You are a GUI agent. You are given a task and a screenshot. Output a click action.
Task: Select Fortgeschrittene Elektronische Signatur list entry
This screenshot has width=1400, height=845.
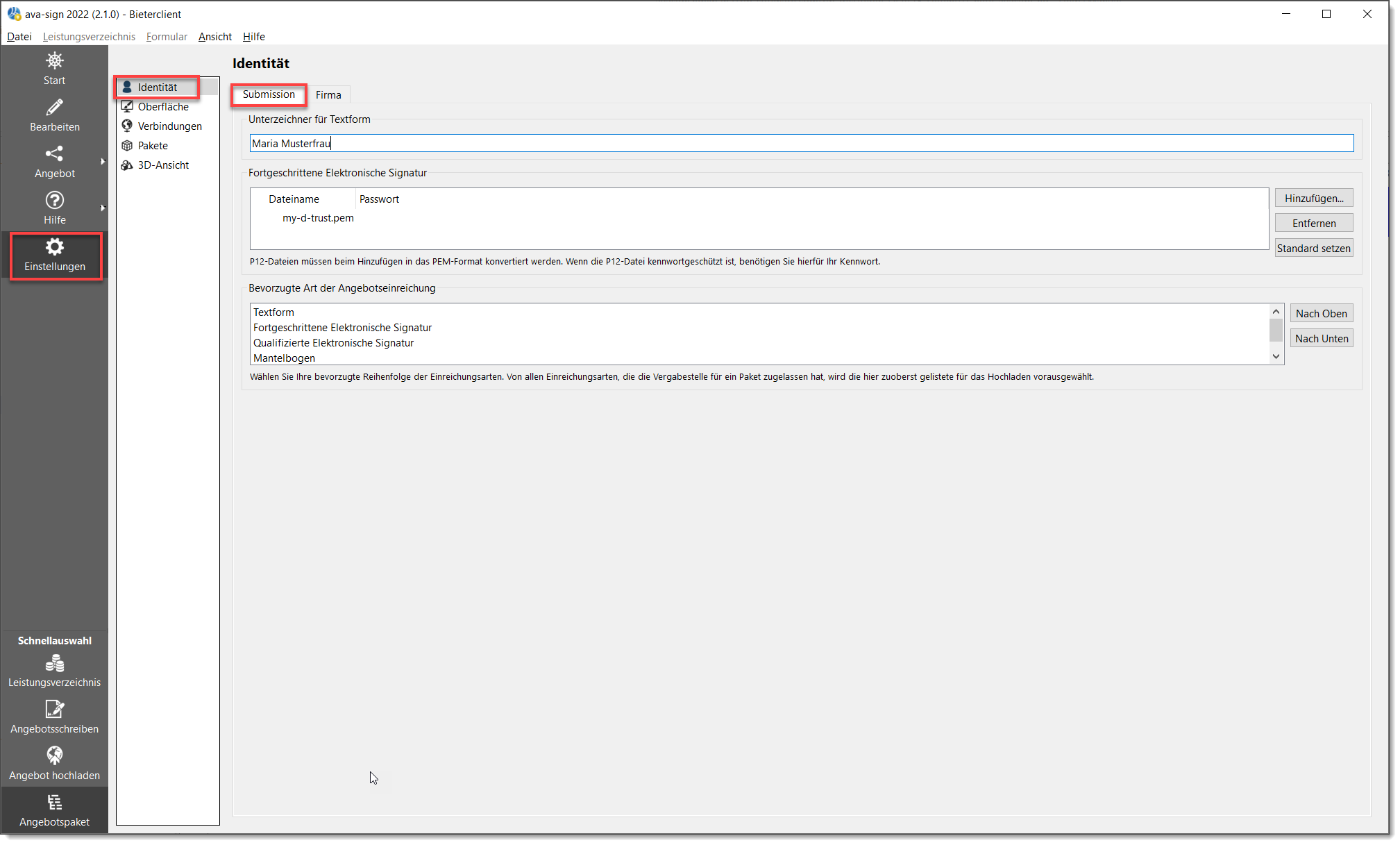759,328
